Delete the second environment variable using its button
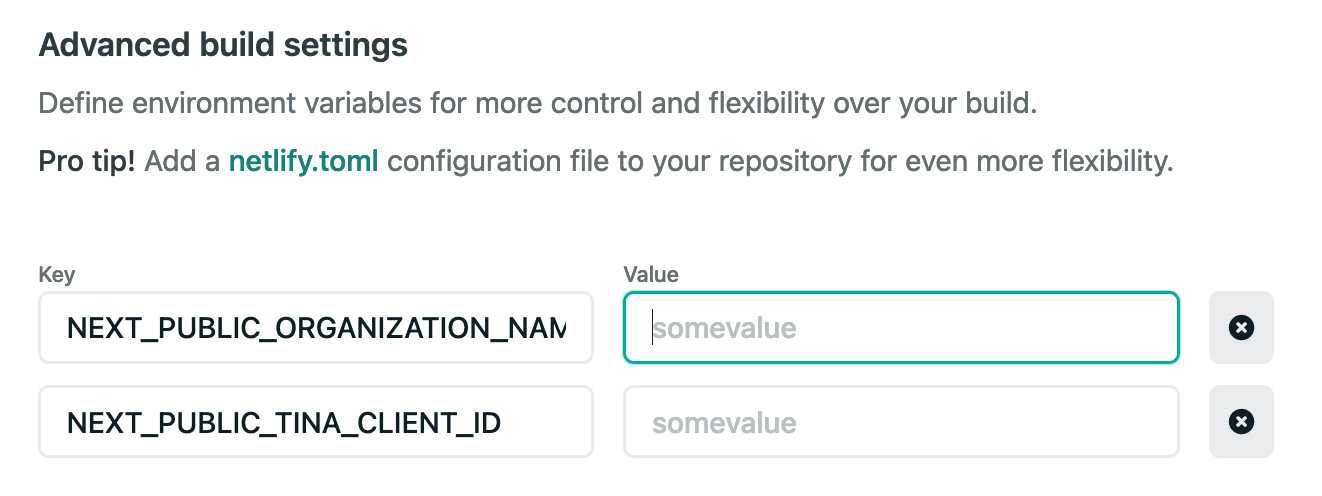 coord(1241,422)
